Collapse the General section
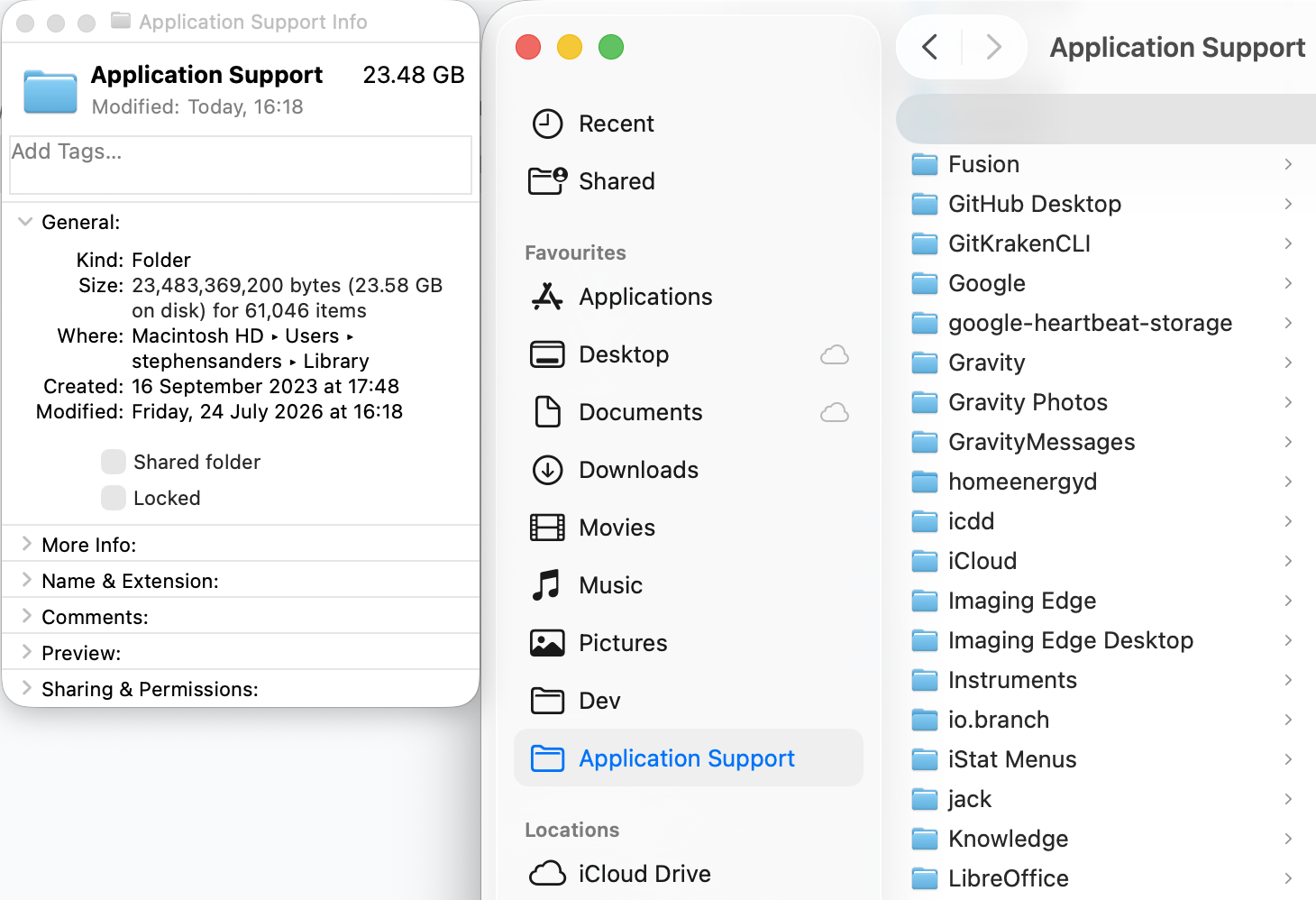Viewport: 1316px width, 900px height. [25, 222]
